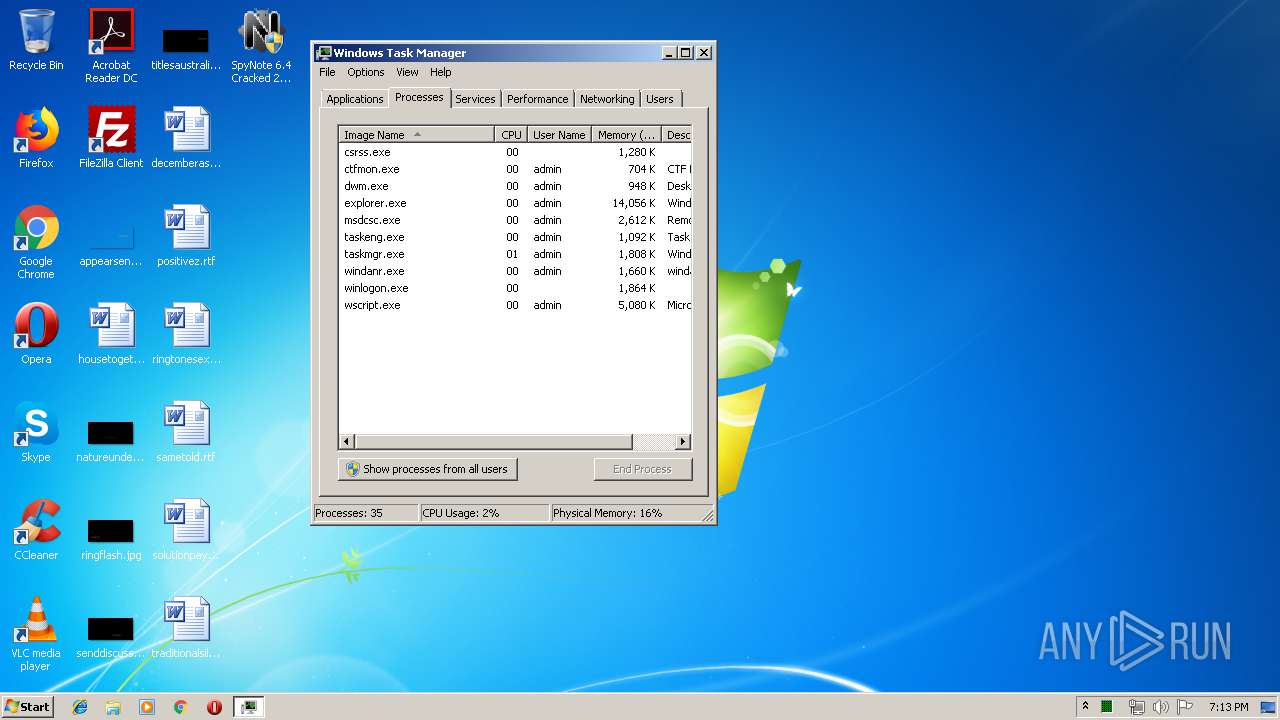Switch to the Networking tab
The height and width of the screenshot is (720, 1280).
point(607,99)
